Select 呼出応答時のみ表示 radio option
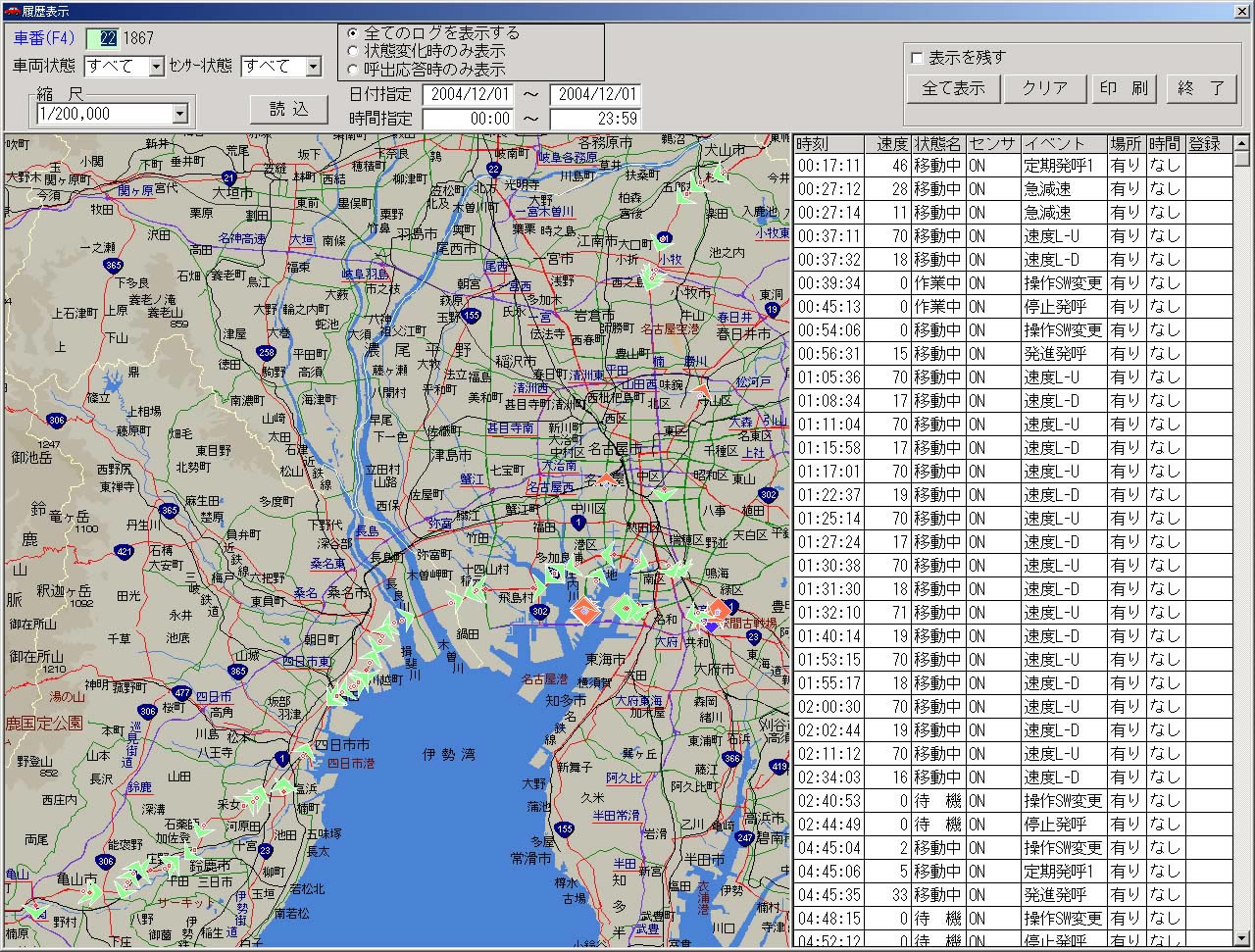This screenshot has width=1255, height=952. 353,70
